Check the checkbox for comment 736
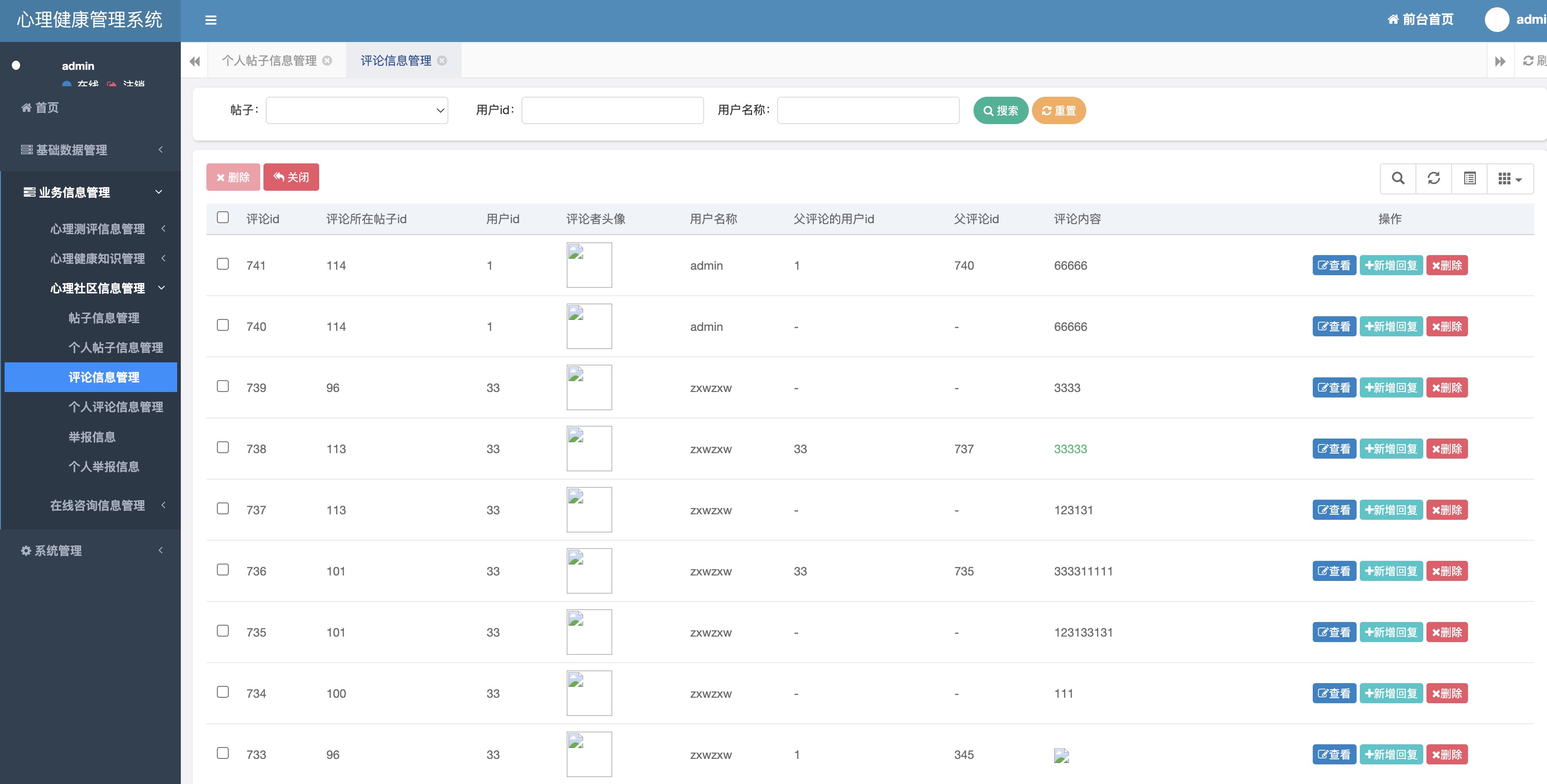The width and height of the screenshot is (1547, 784). click(223, 570)
